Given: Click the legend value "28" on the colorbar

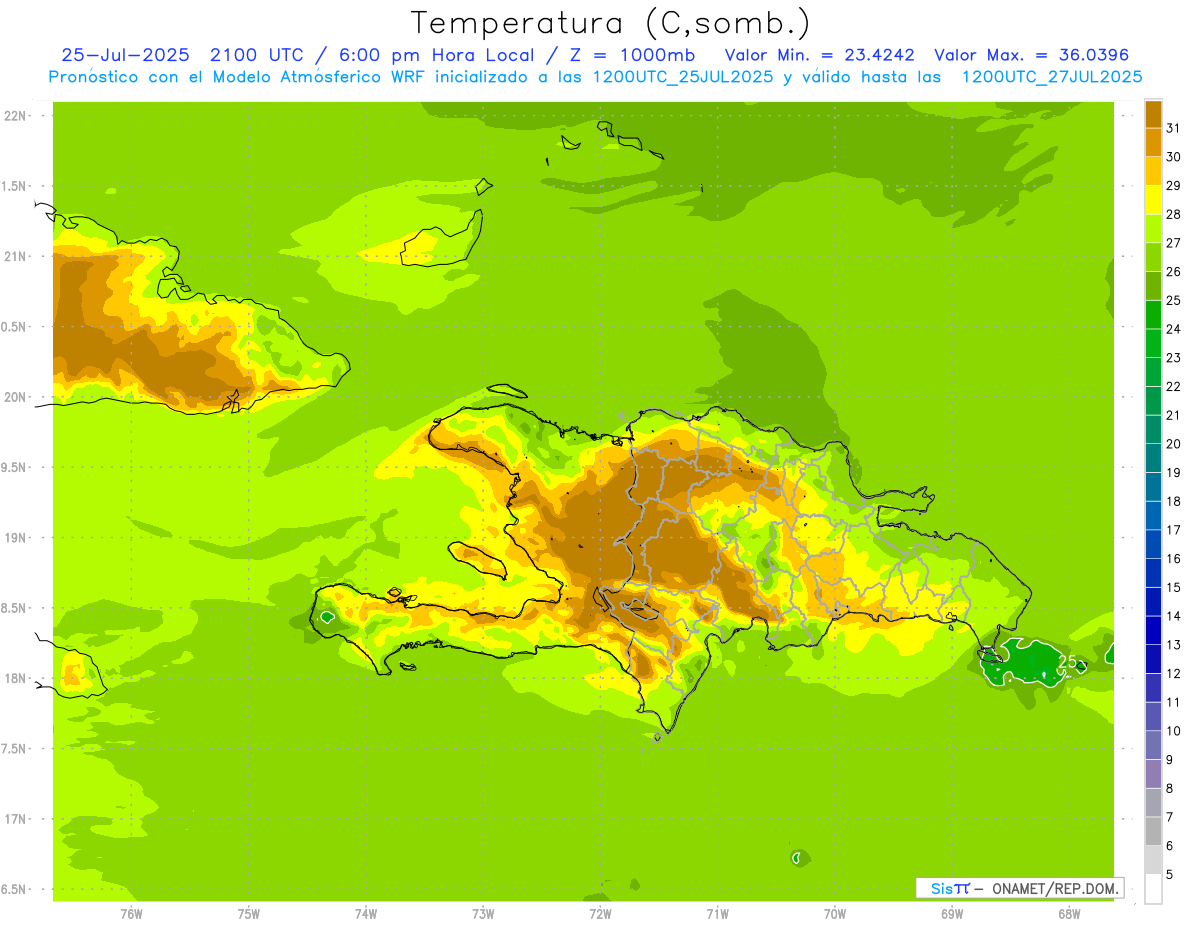Looking at the screenshot, I should [1173, 214].
